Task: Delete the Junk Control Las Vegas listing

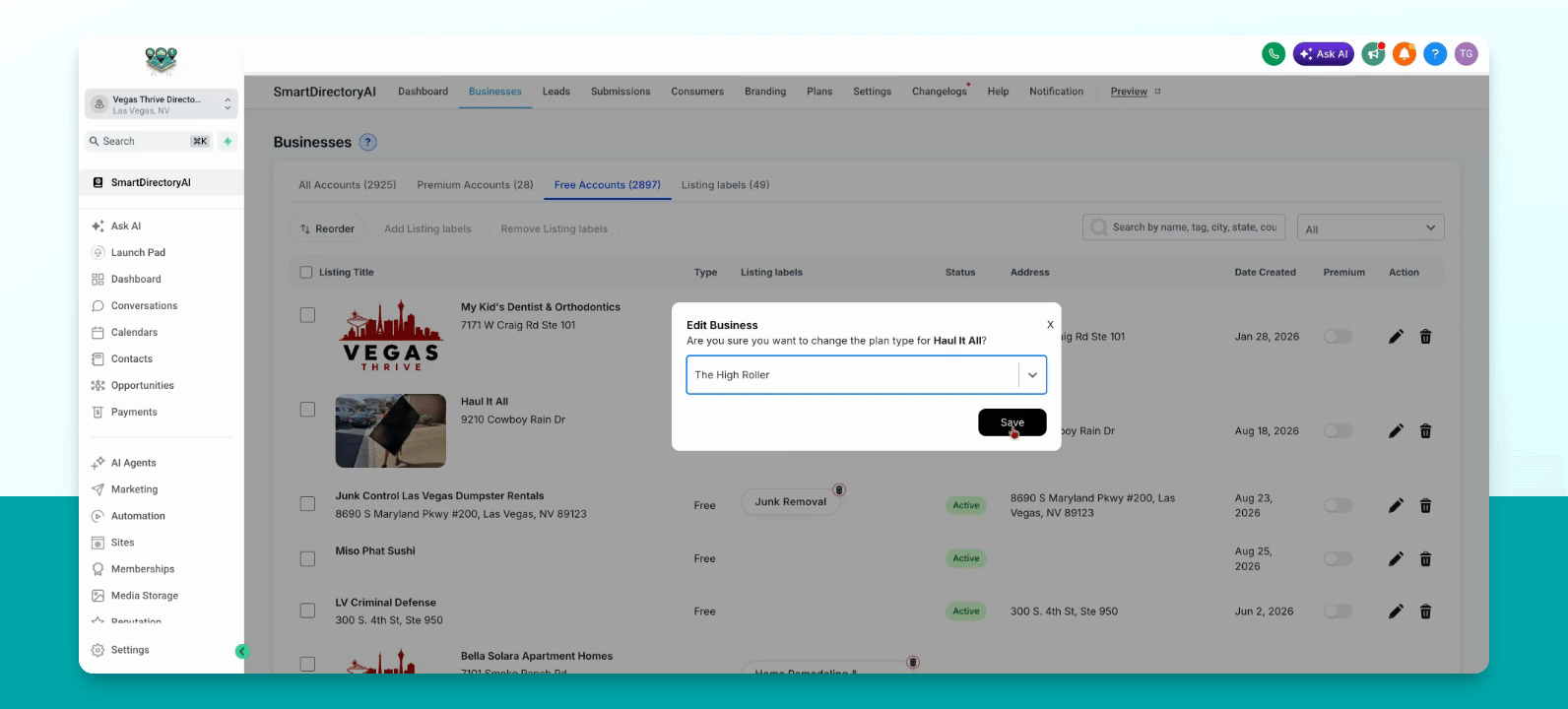Action: tap(1425, 505)
